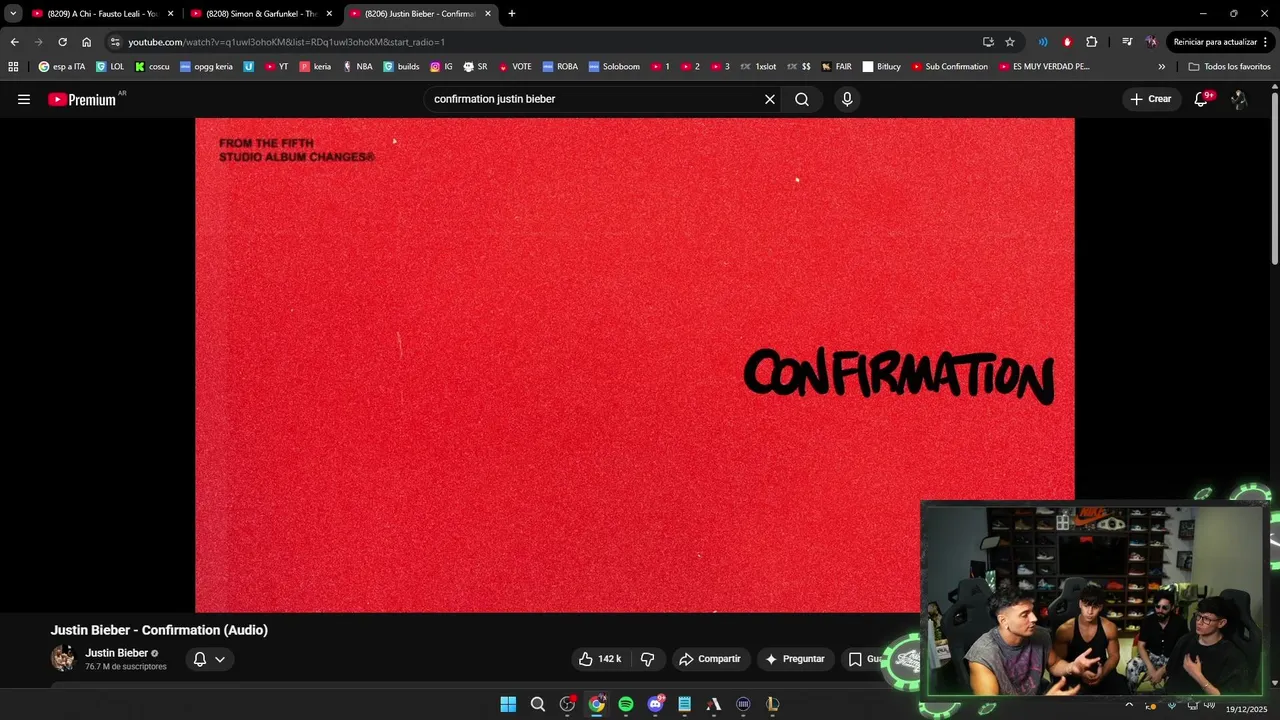Go back with the browser back arrow

(14, 42)
